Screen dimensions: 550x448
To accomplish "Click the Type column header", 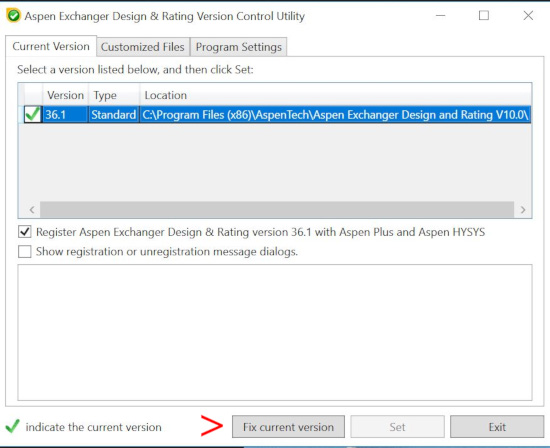I will click(114, 95).
